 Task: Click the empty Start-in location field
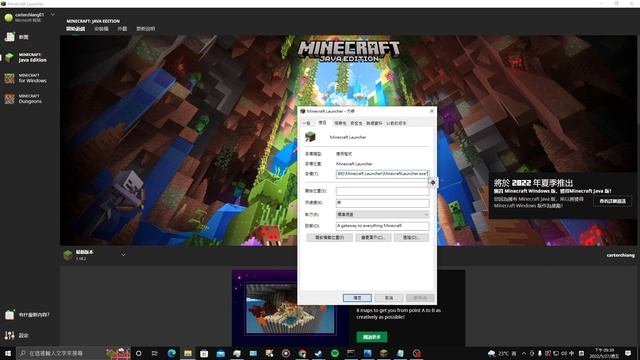382,191
